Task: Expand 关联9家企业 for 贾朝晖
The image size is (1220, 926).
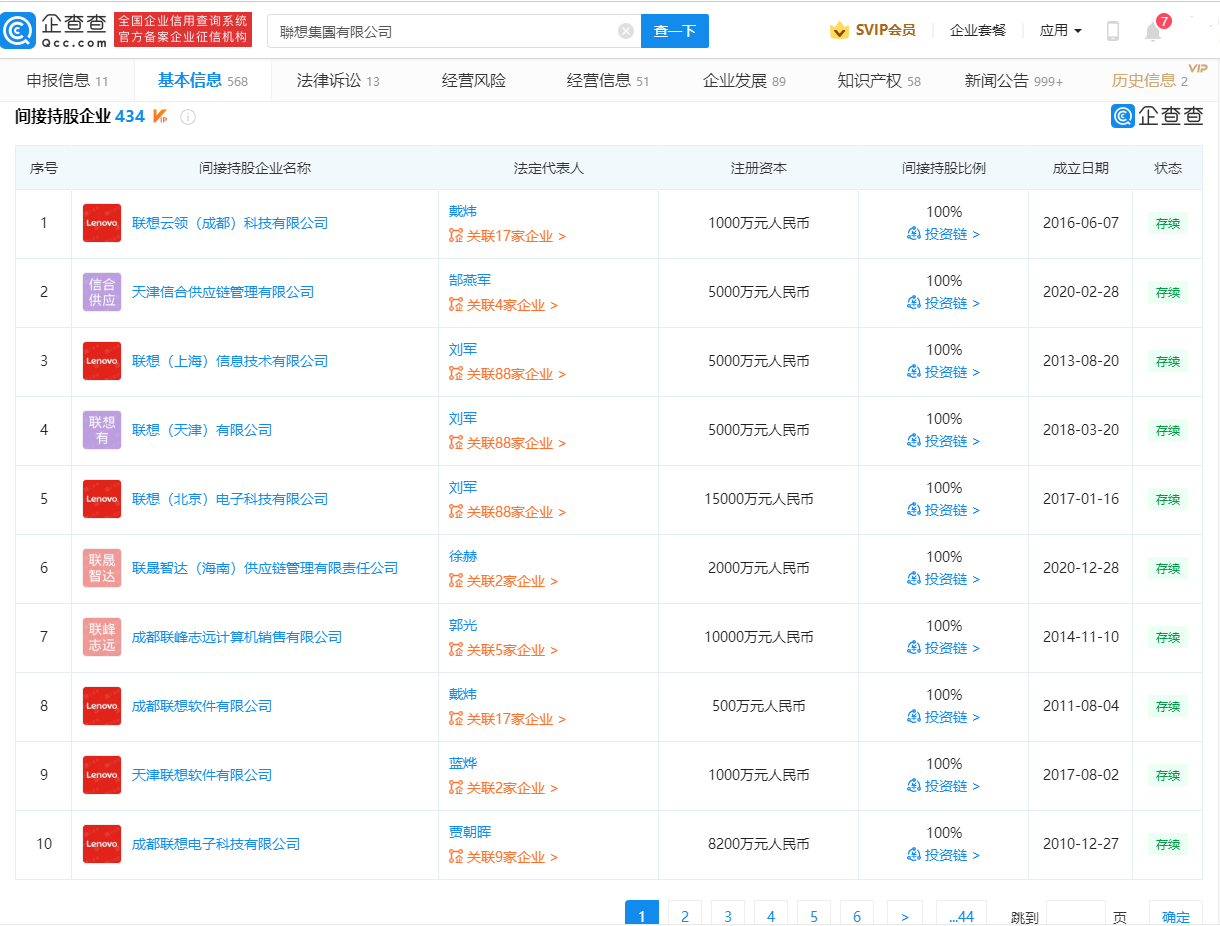Action: point(503,857)
